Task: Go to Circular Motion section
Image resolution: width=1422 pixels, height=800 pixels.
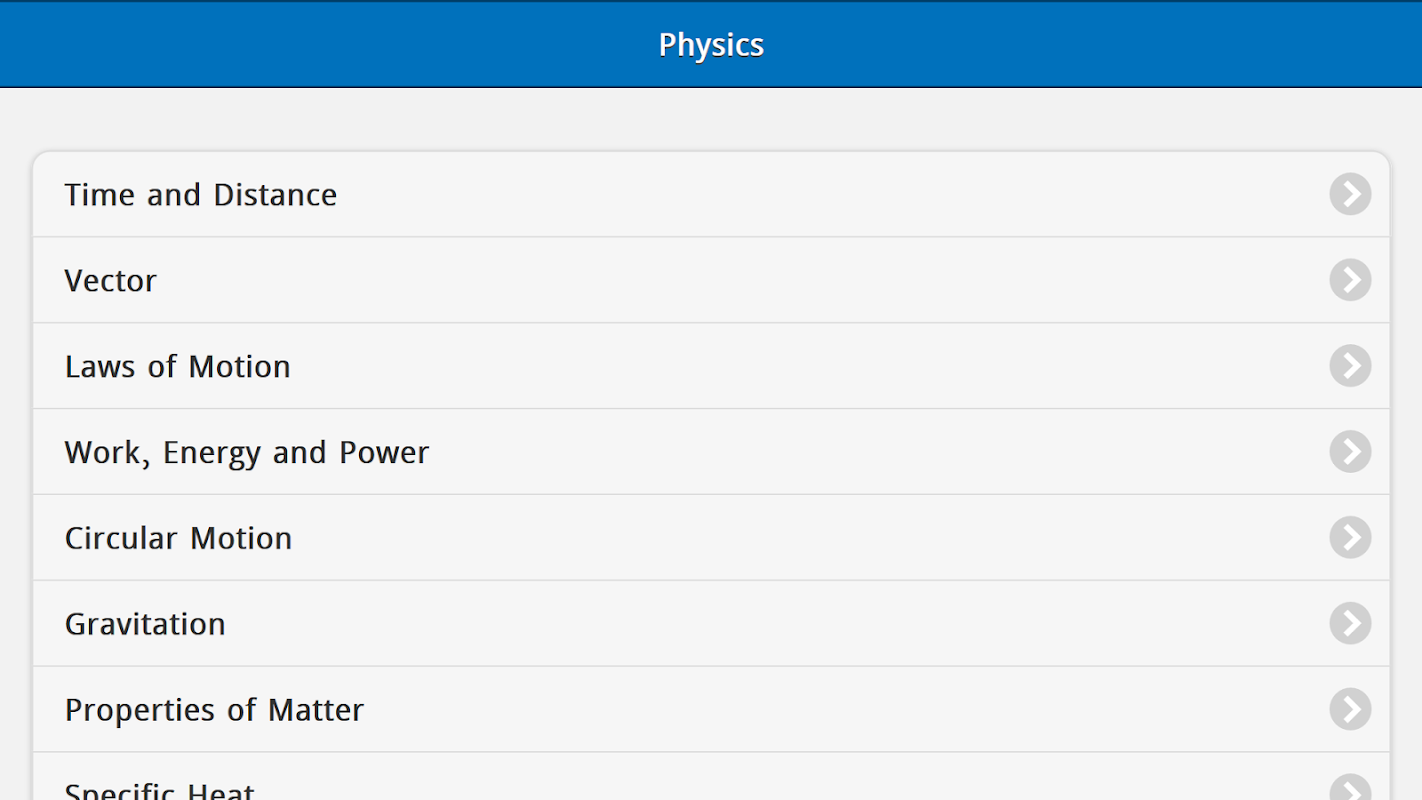Action: tap(179, 538)
